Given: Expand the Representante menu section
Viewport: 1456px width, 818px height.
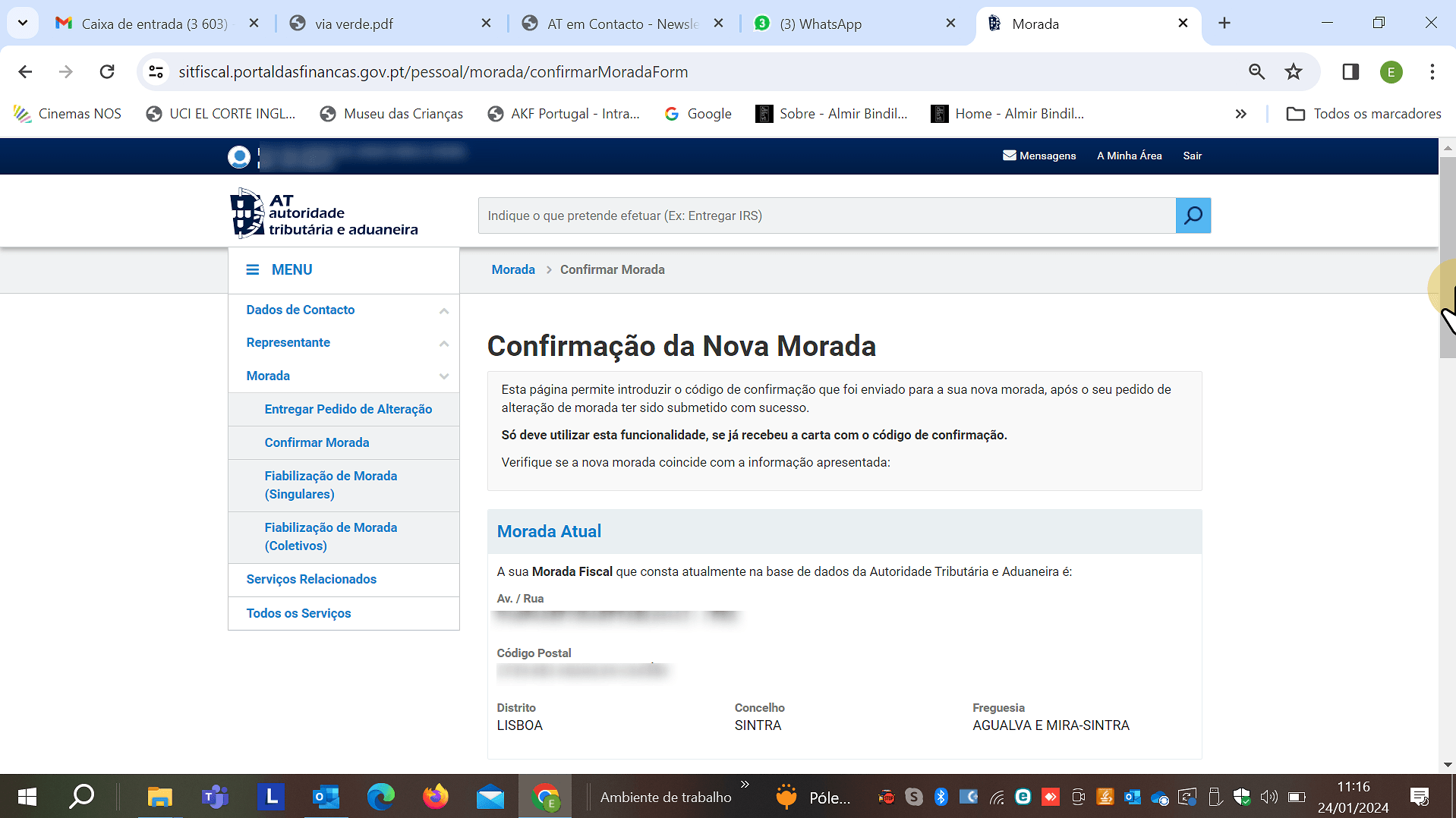Looking at the screenshot, I should click(x=443, y=343).
